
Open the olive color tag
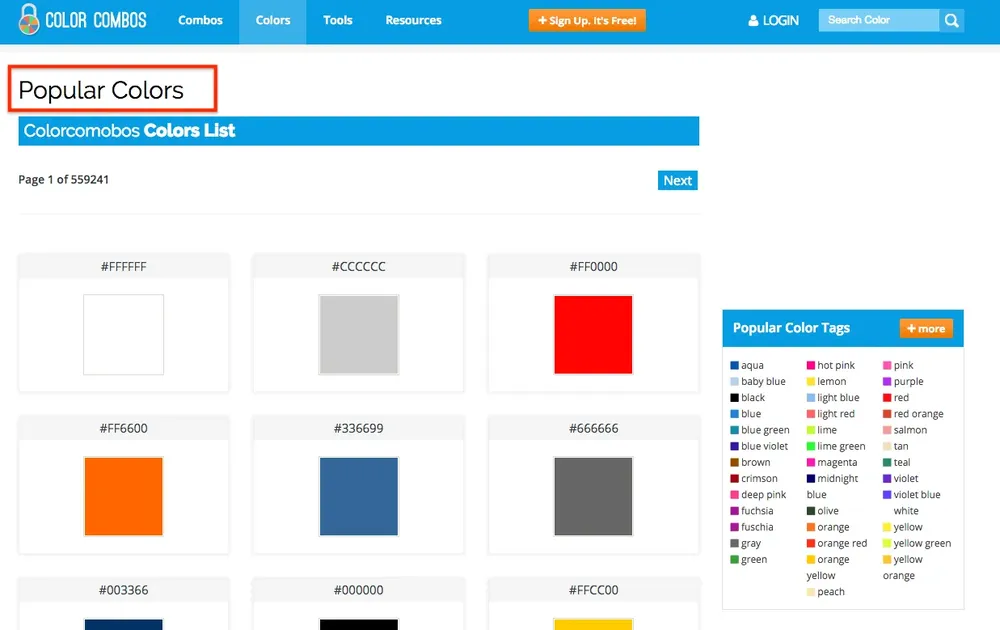(828, 511)
